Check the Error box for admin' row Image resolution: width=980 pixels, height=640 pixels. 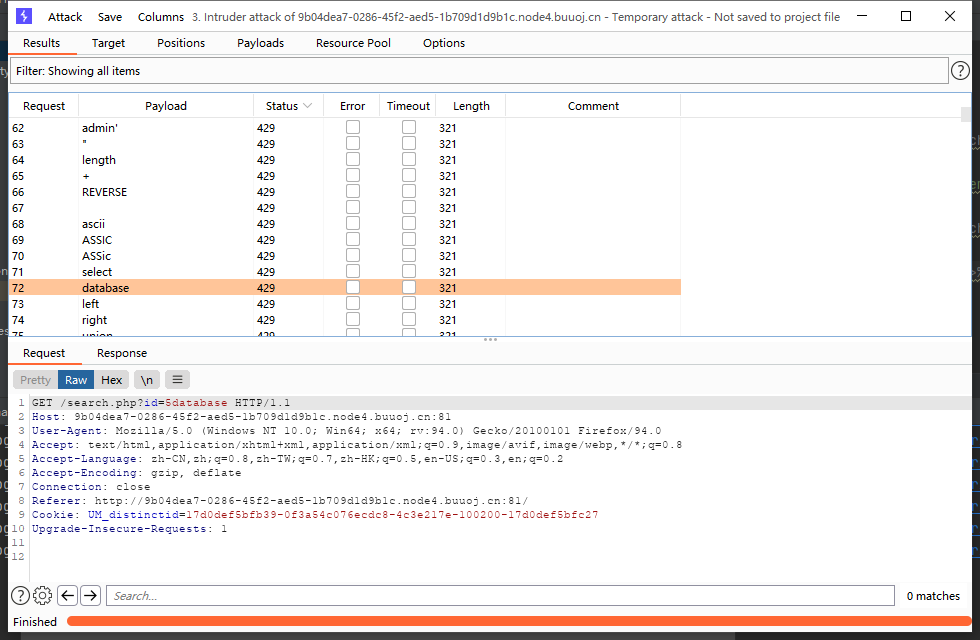pyautogui.click(x=353, y=128)
